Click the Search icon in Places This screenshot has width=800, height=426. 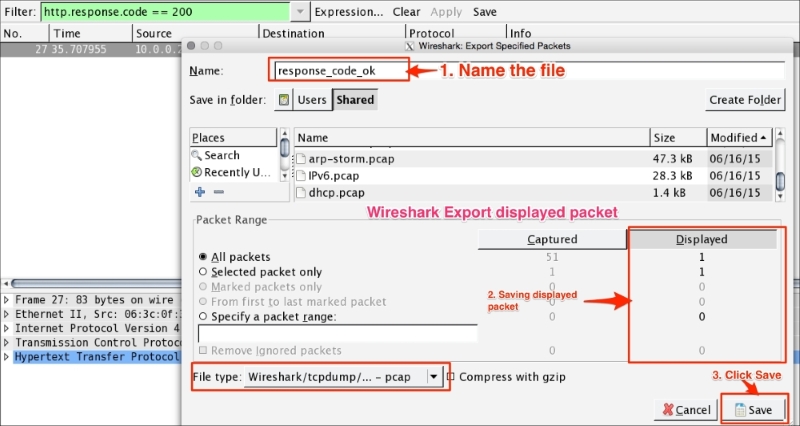pos(196,155)
